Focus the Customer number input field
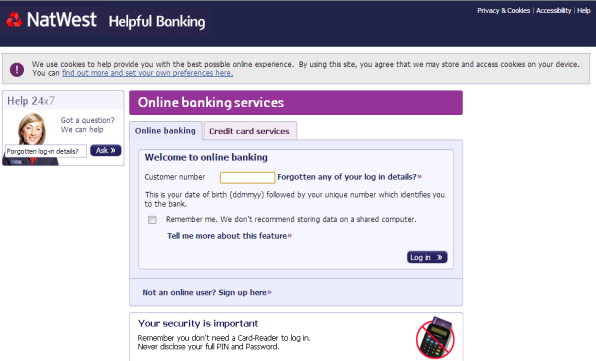Image resolution: width=596 pixels, height=361 pixels. click(x=247, y=177)
